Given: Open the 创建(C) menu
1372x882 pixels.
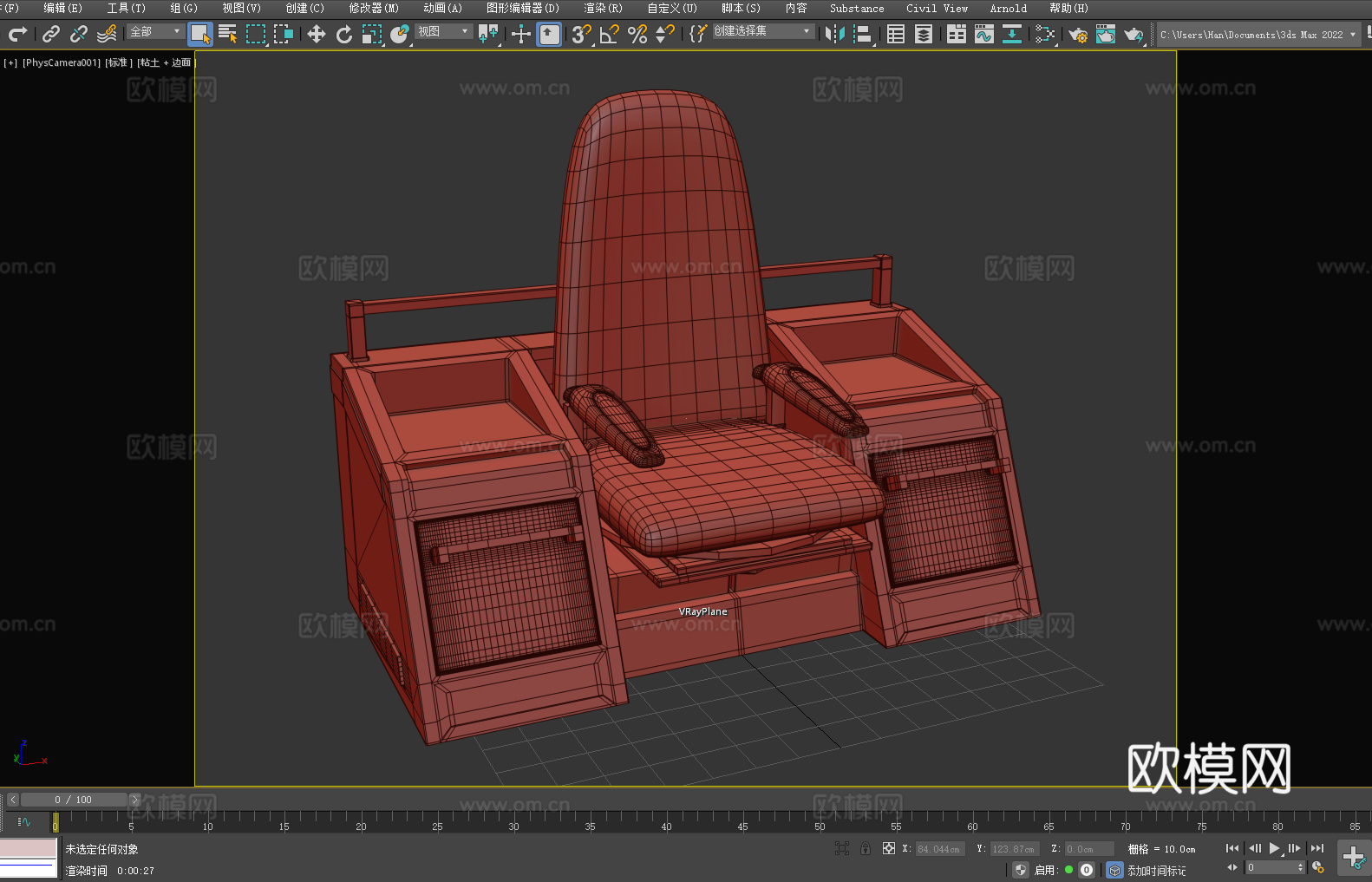Looking at the screenshot, I should coord(304,8).
